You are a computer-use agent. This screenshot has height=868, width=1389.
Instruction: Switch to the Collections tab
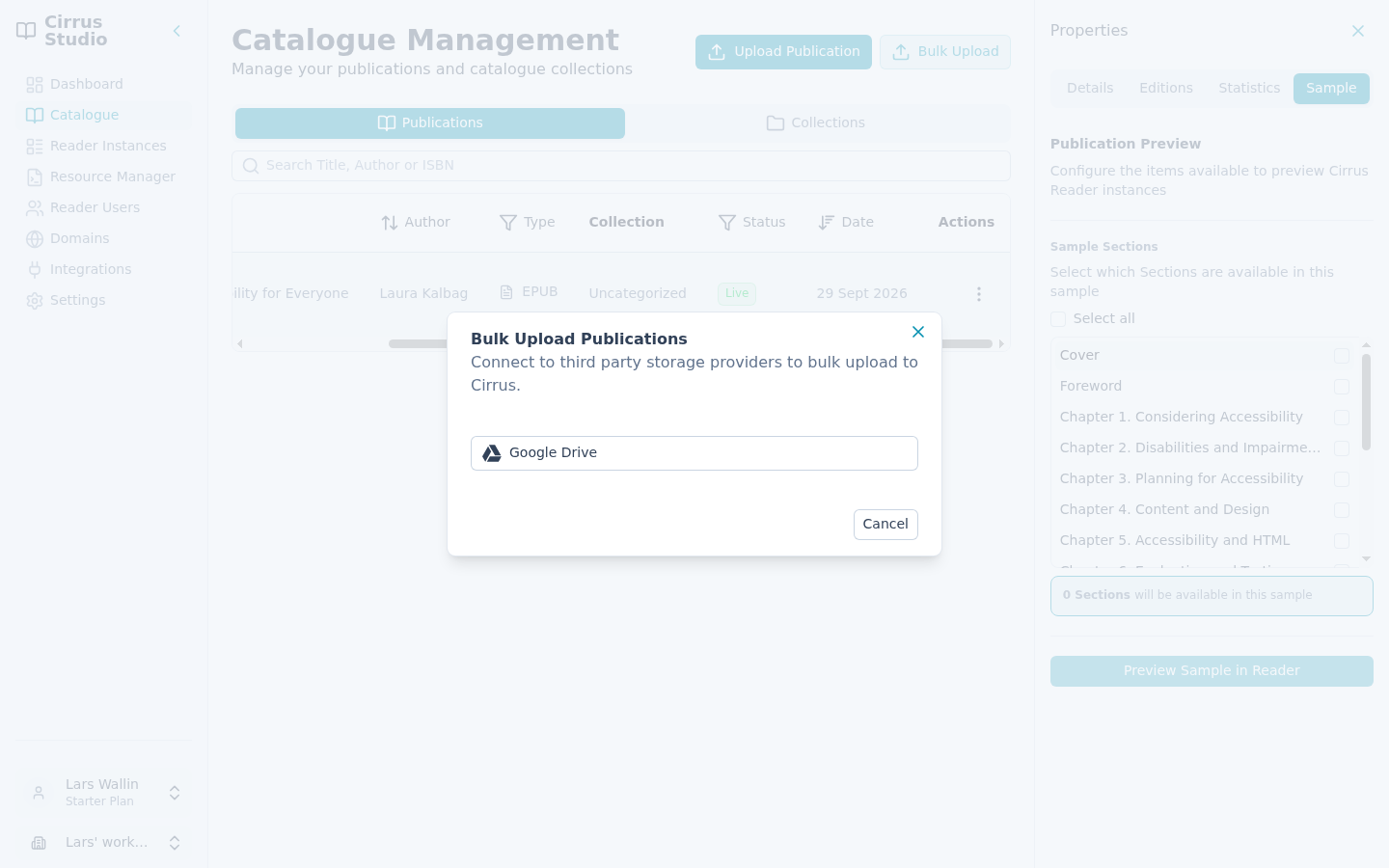(816, 123)
